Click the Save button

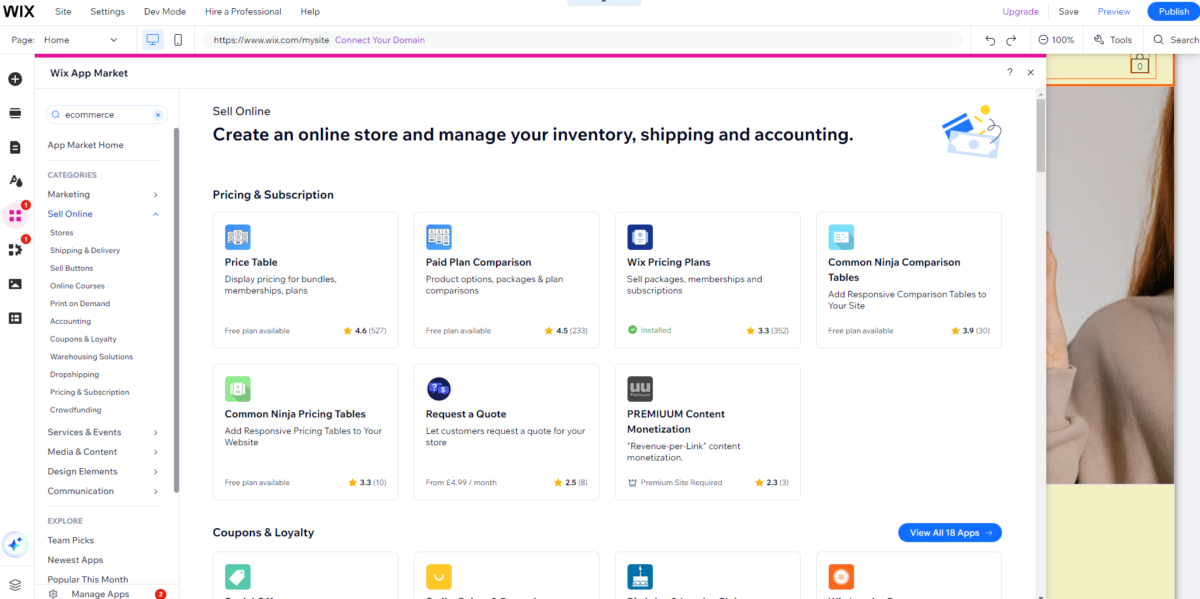1068,12
